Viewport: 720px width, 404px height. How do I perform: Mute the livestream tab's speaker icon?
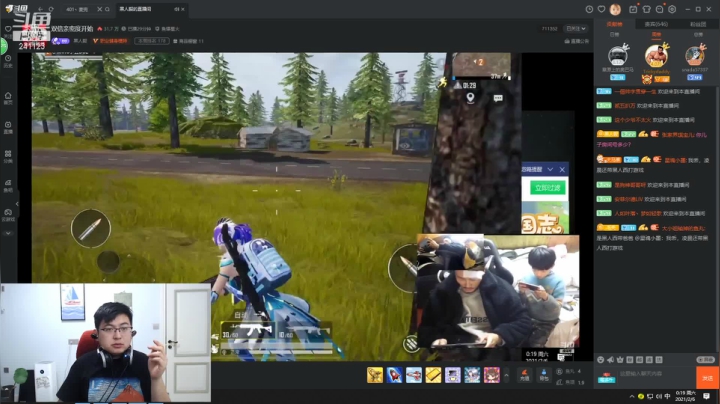[176, 9]
